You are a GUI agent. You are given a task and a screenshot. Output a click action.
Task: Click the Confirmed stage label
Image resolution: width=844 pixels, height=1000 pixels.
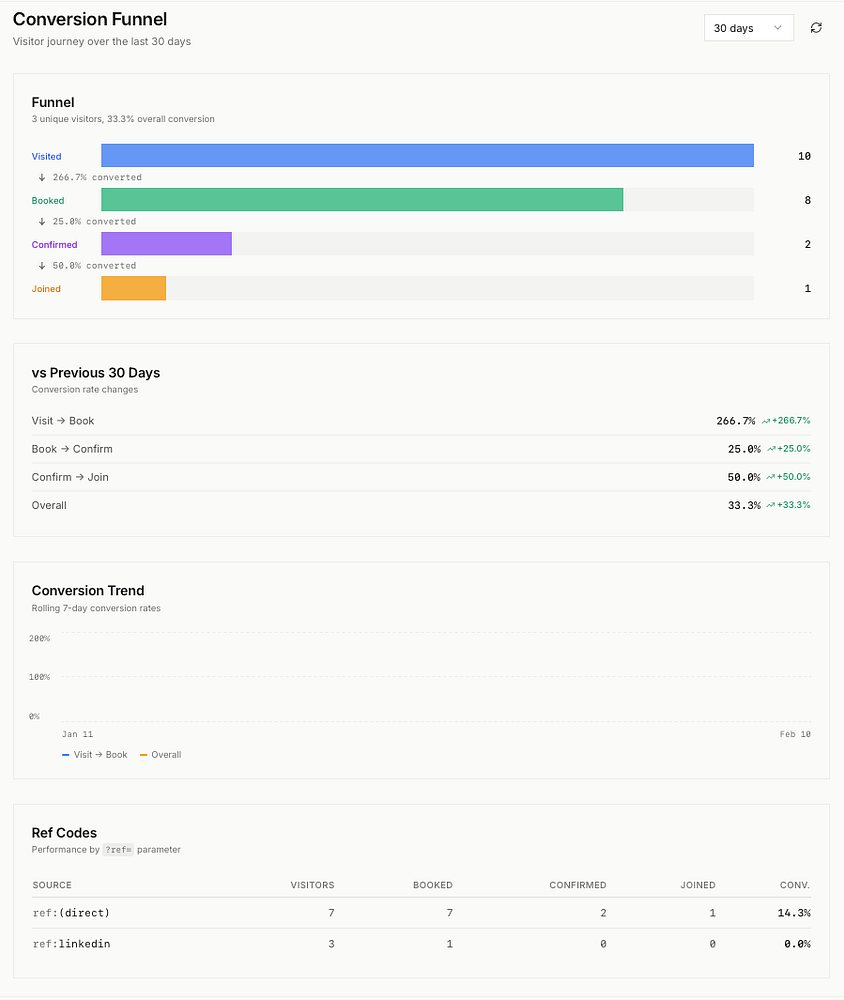point(54,244)
